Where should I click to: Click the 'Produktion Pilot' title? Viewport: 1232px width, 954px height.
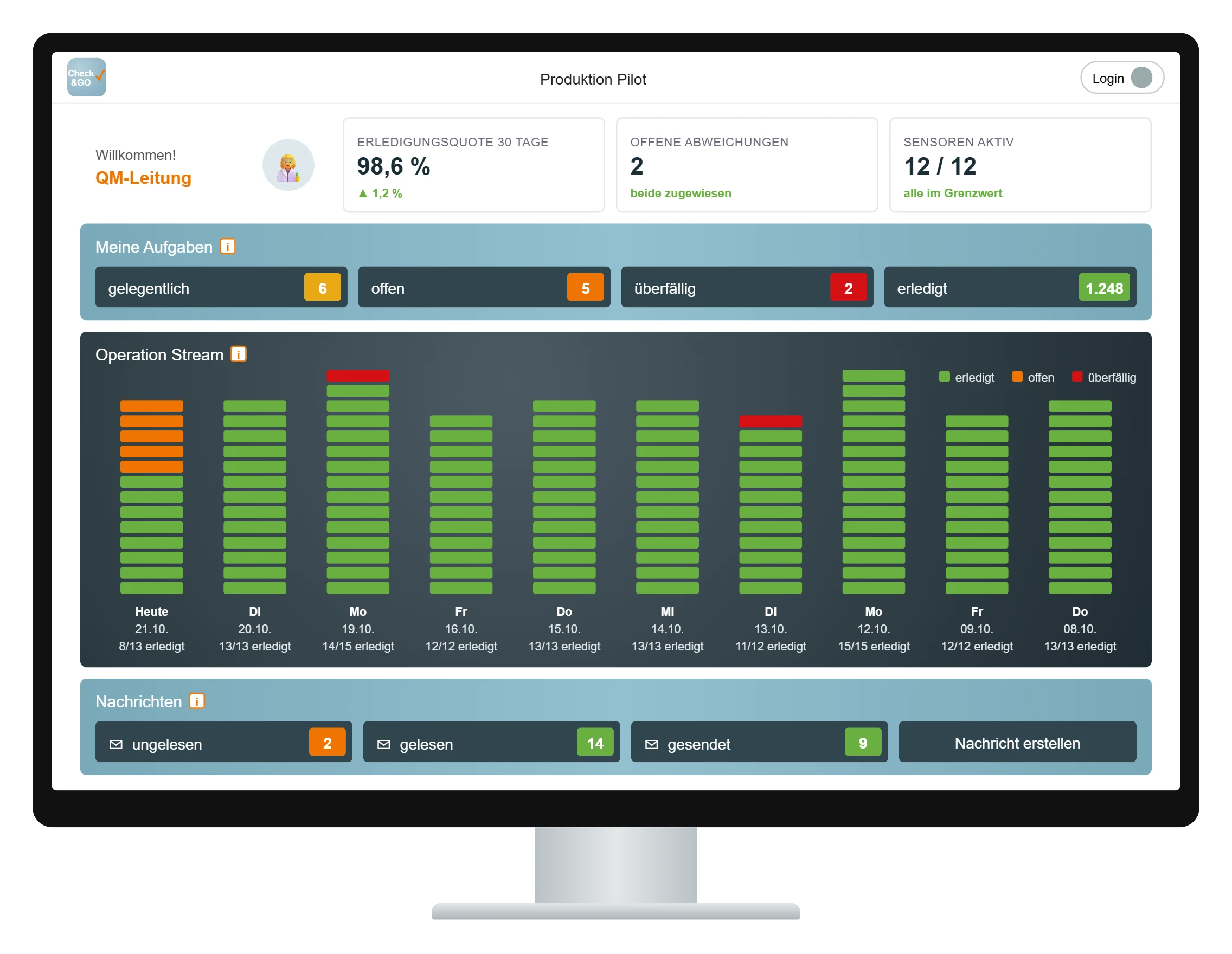click(593, 79)
